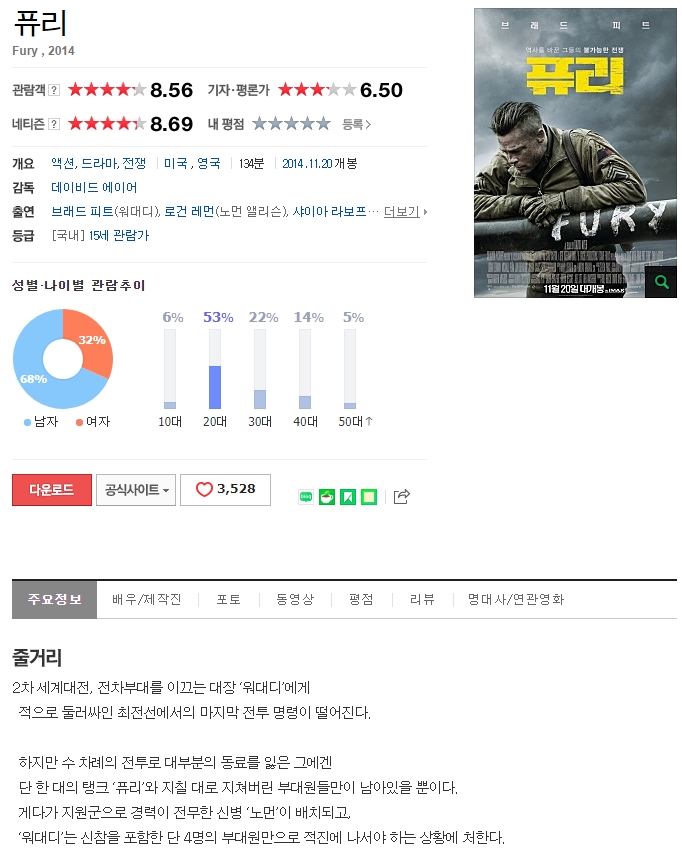682x849 pixels.
Task: Click help icon next to 관람객
Action: pos(54,90)
